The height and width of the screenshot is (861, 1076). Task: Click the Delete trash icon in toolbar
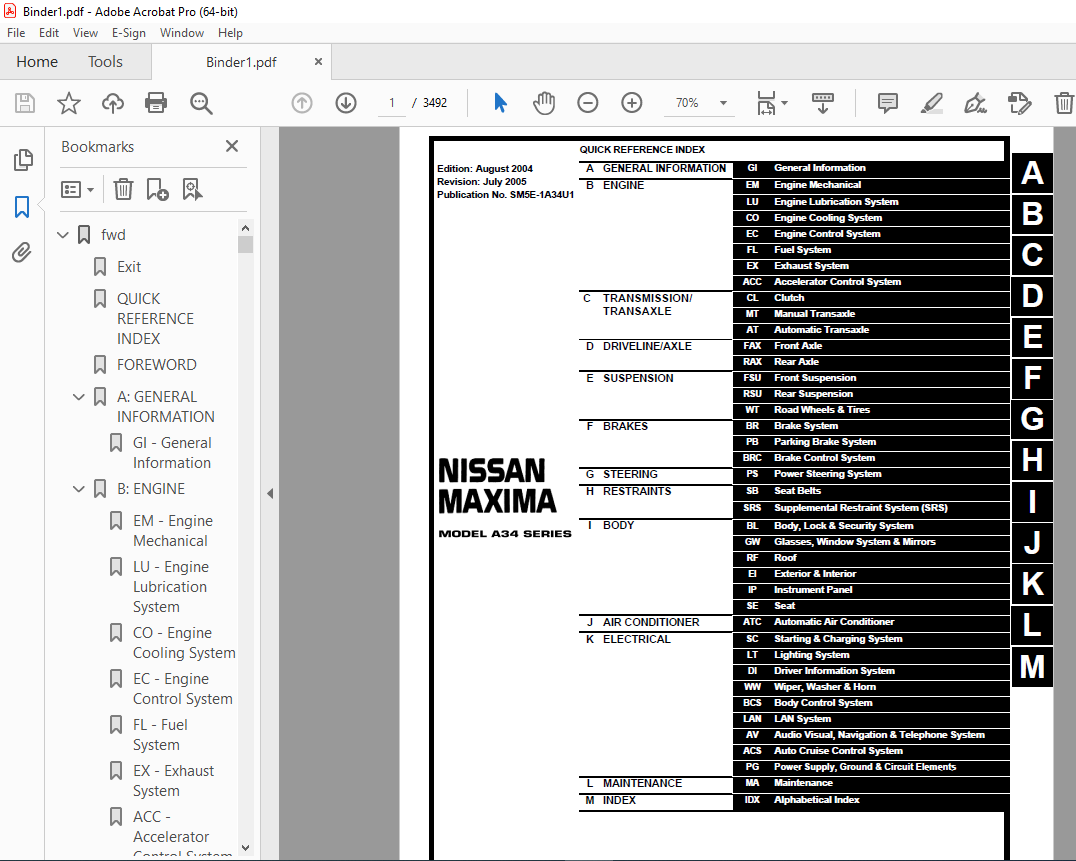[1063, 103]
